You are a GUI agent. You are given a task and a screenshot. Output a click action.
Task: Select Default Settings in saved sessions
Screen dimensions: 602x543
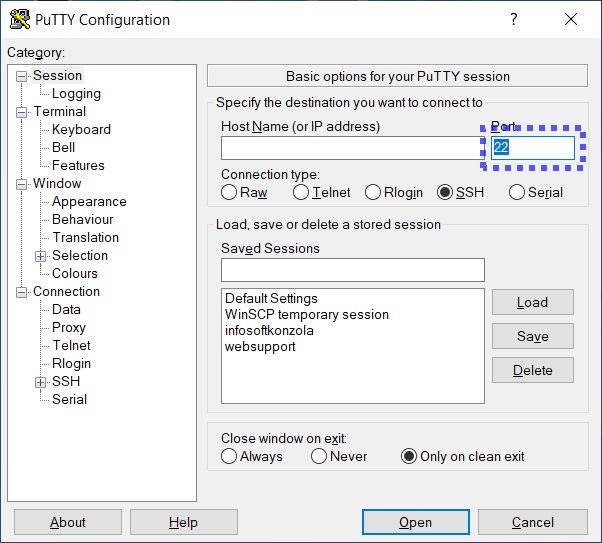[x=271, y=298]
